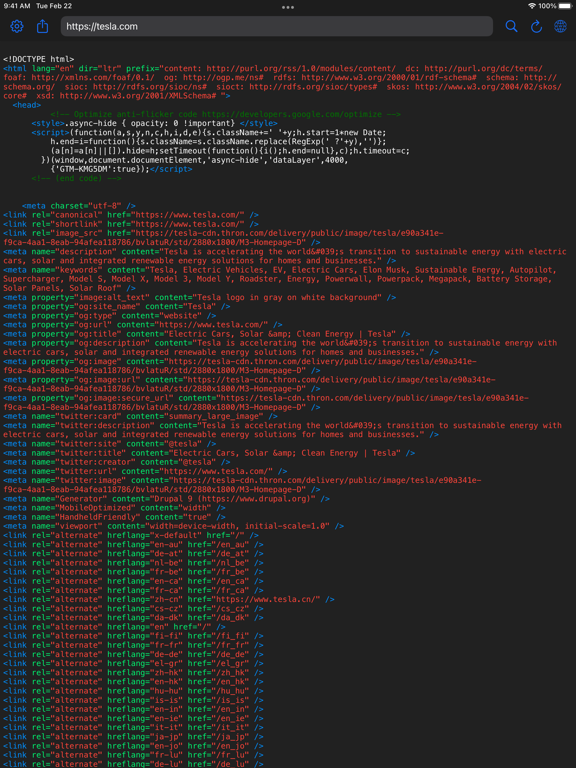The height and width of the screenshot is (768, 576).
Task: Select the HandheldFriendly meta line
Action: pos(114,517)
